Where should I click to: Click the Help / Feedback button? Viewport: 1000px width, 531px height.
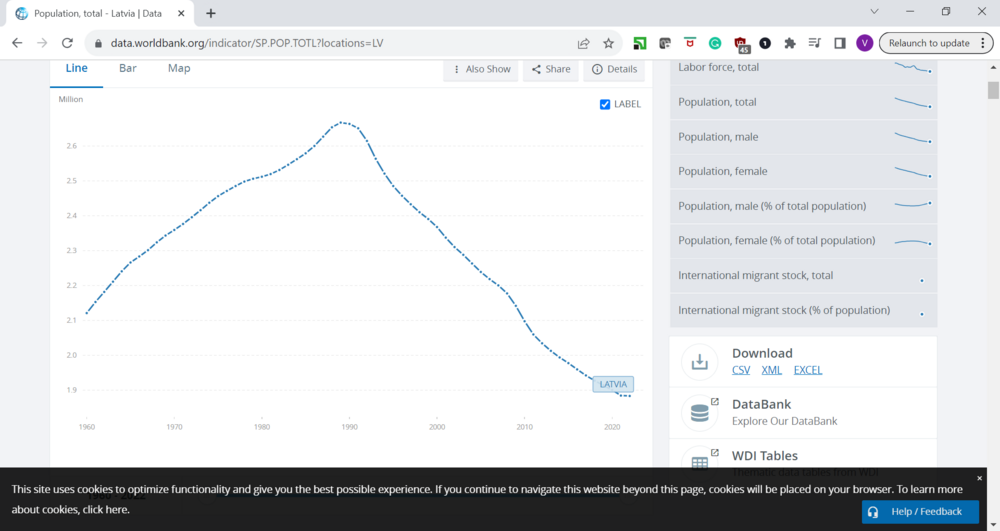tap(920, 511)
